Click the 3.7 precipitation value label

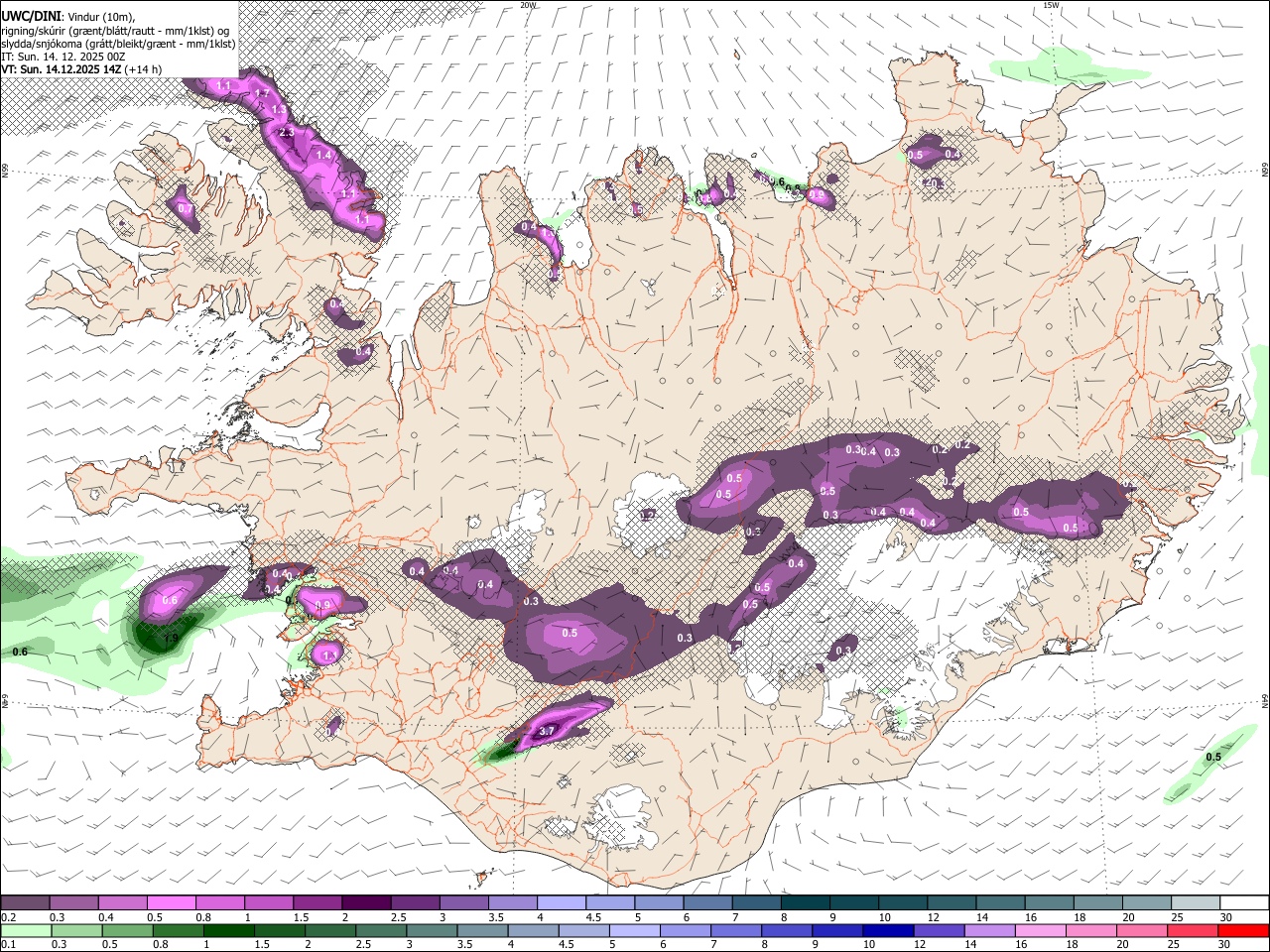pos(547,732)
